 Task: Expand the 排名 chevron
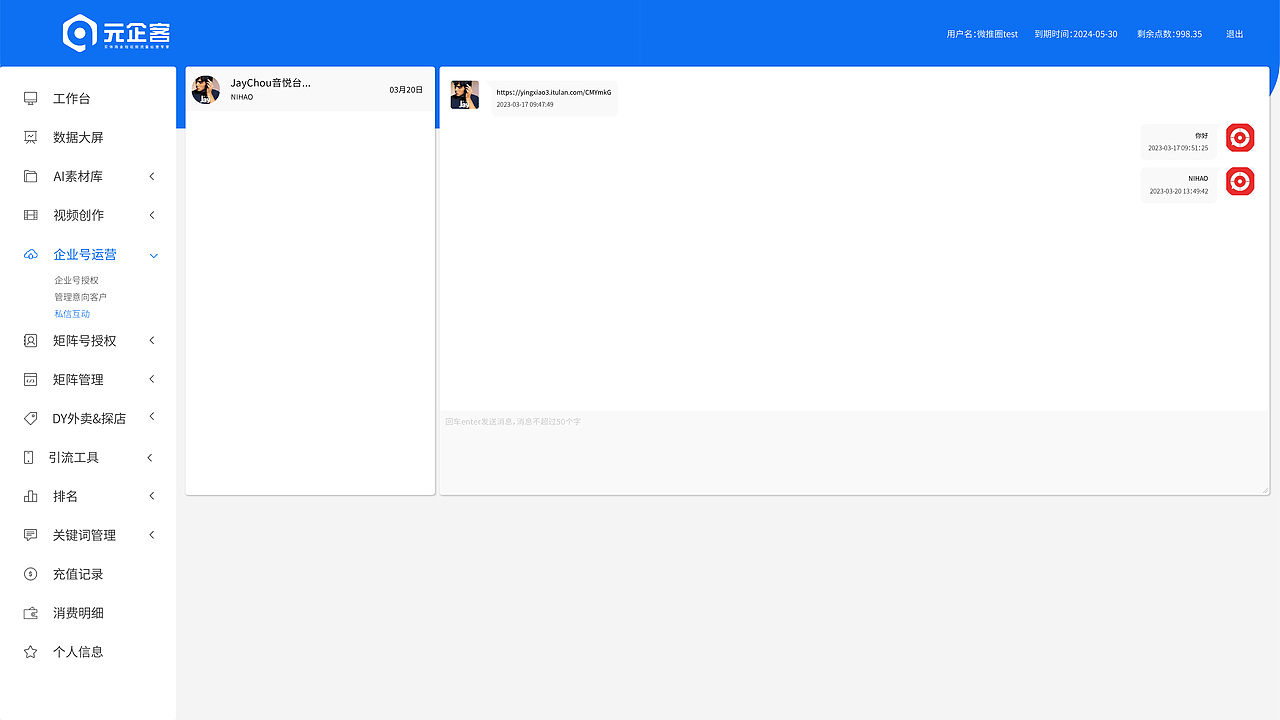pyautogui.click(x=152, y=496)
